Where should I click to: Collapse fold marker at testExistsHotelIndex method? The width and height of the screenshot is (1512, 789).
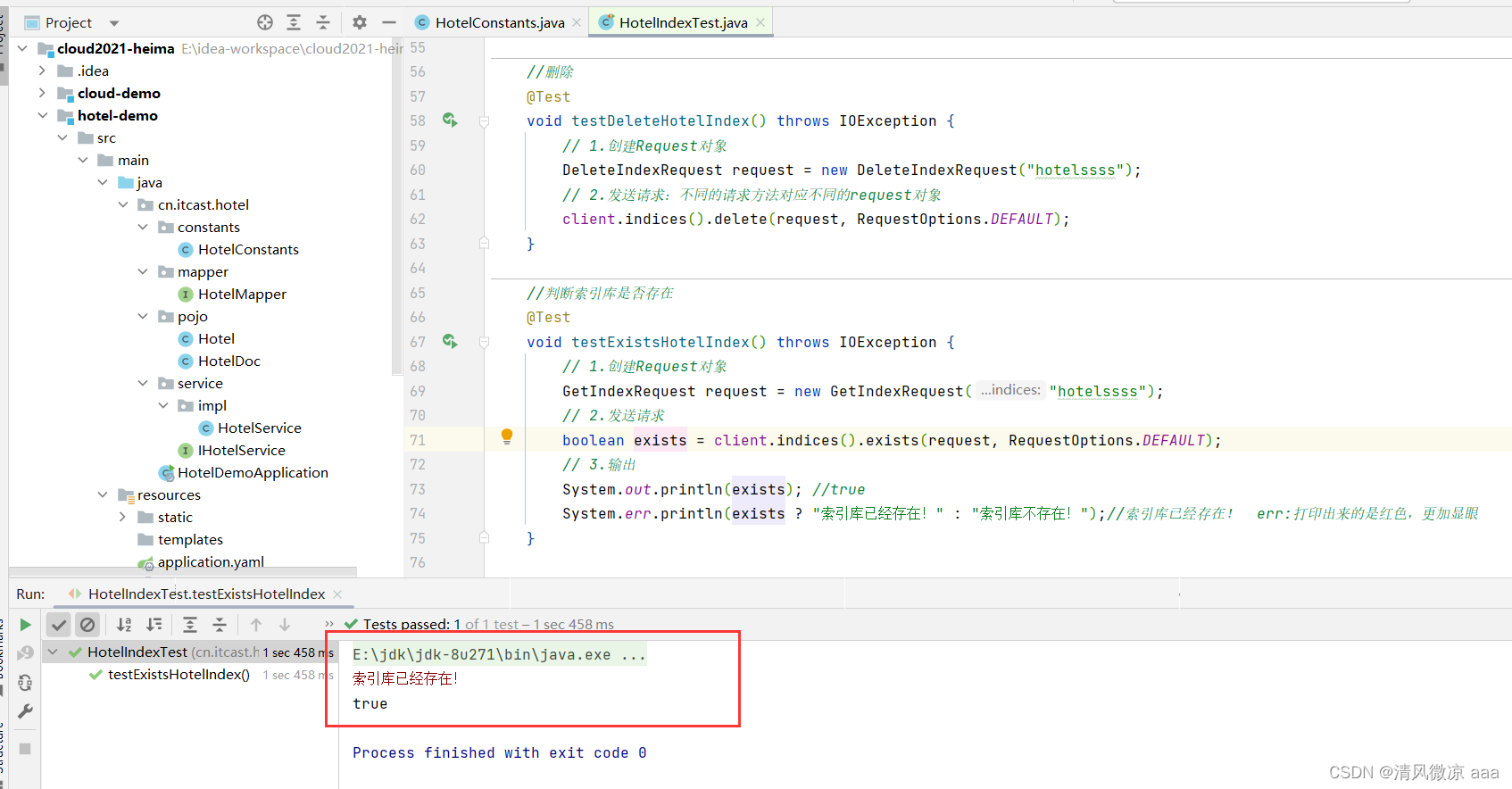[484, 343]
